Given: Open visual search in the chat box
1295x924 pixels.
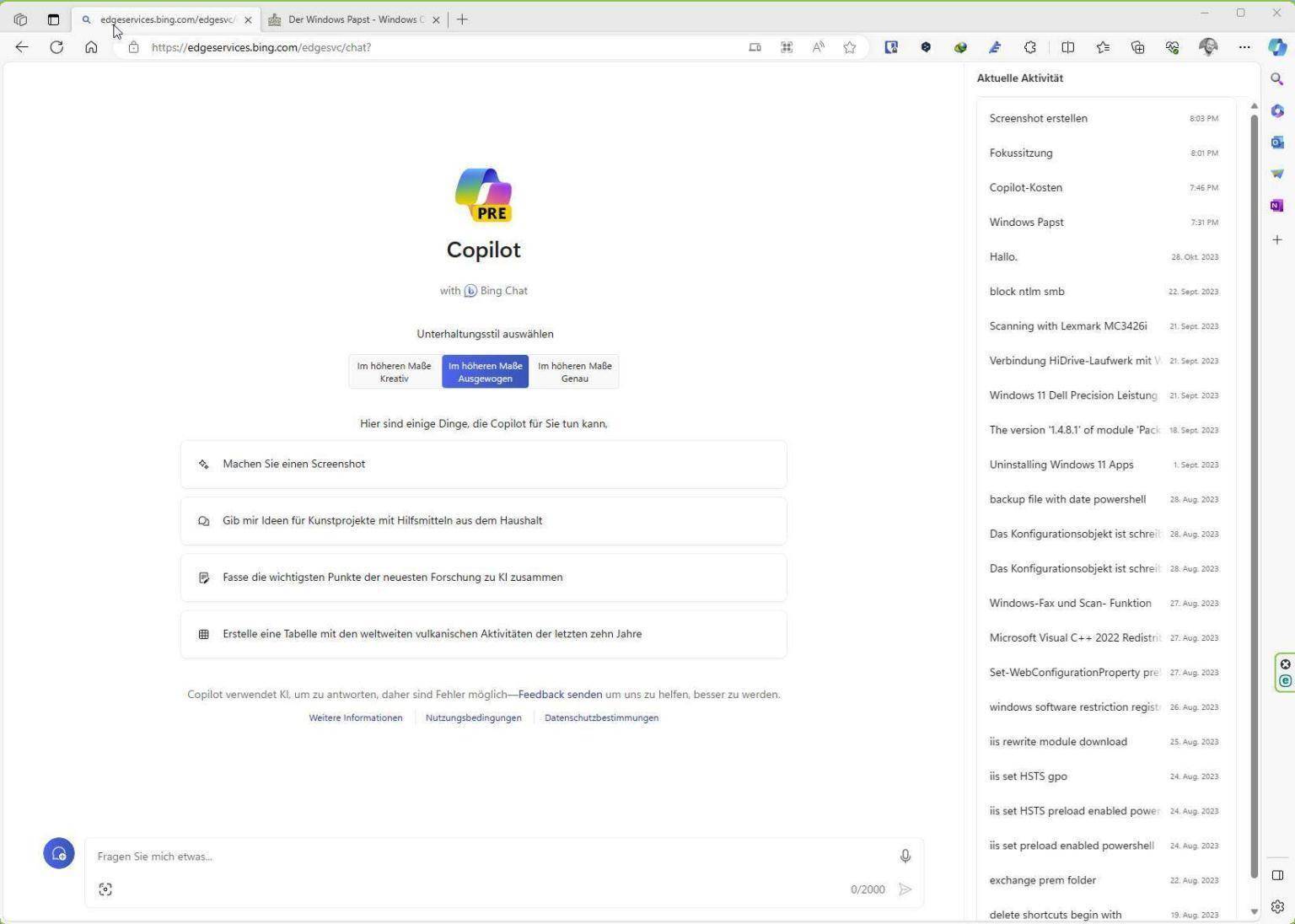Looking at the screenshot, I should click(x=105, y=889).
